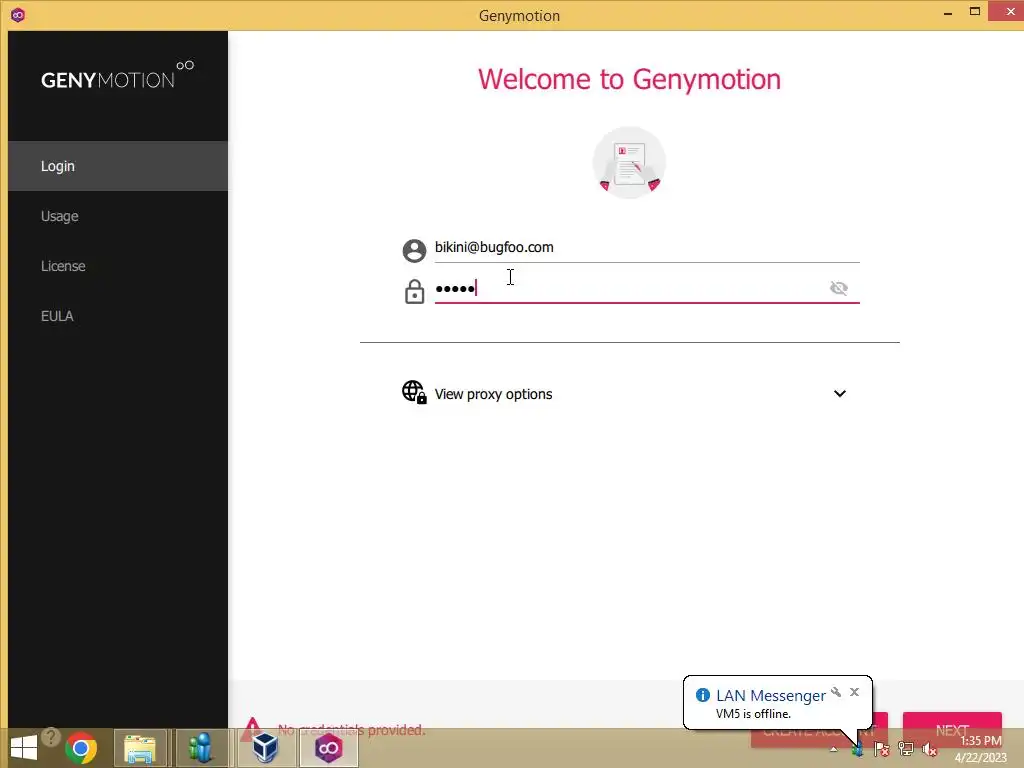Click the LAN Messenger info icon
Image resolution: width=1024 pixels, height=768 pixels.
(703, 695)
